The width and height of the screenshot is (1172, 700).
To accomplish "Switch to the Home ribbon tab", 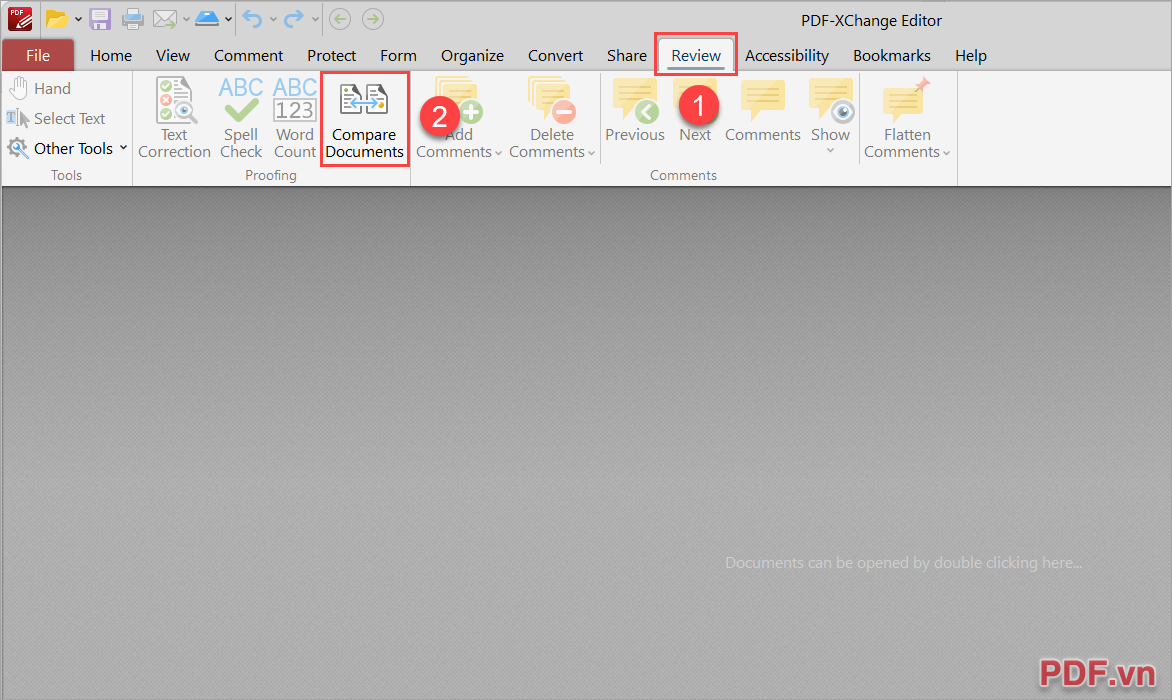I will 111,55.
